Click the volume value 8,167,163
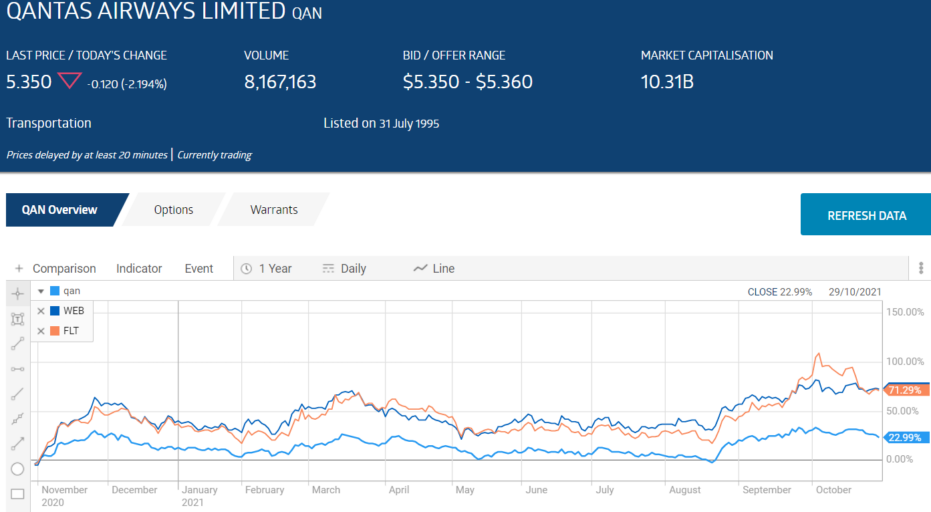This screenshot has width=931, height=512. (280, 81)
